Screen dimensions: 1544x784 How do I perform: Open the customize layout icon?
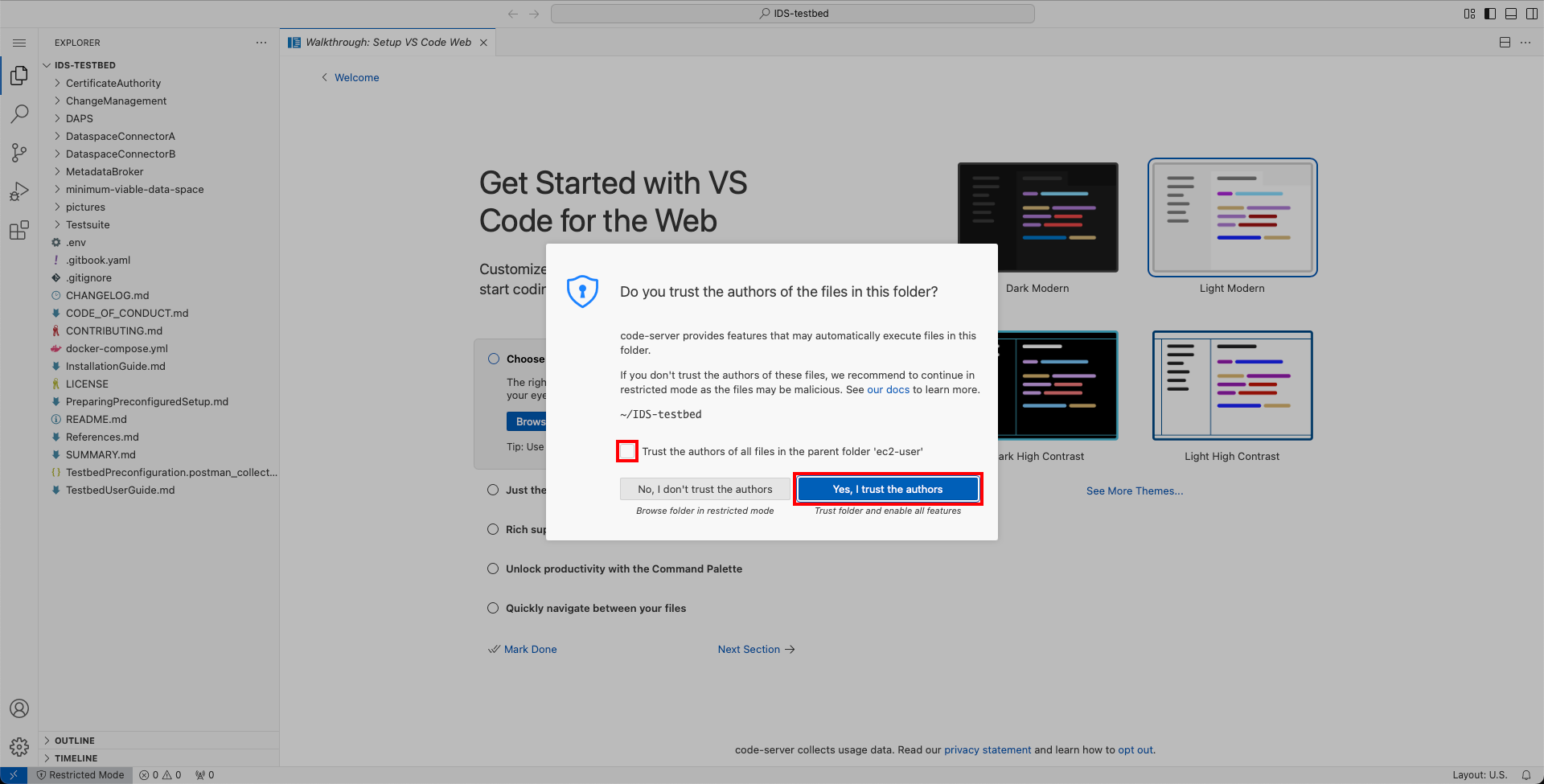pos(1469,14)
